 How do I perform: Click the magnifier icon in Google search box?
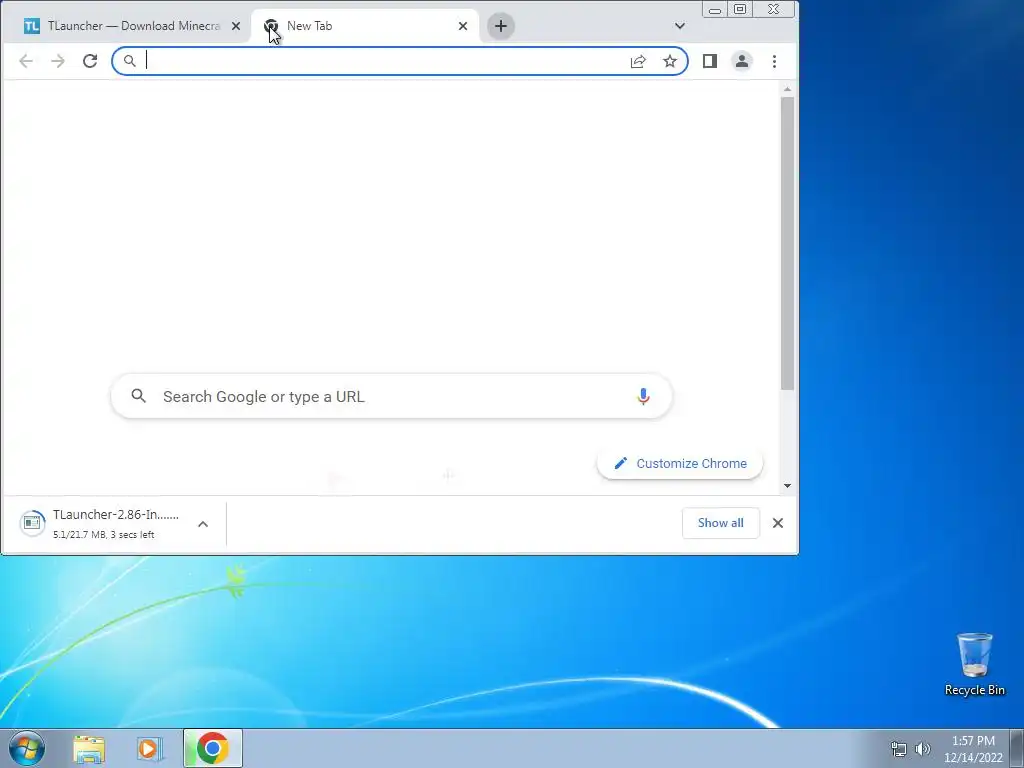[138, 396]
